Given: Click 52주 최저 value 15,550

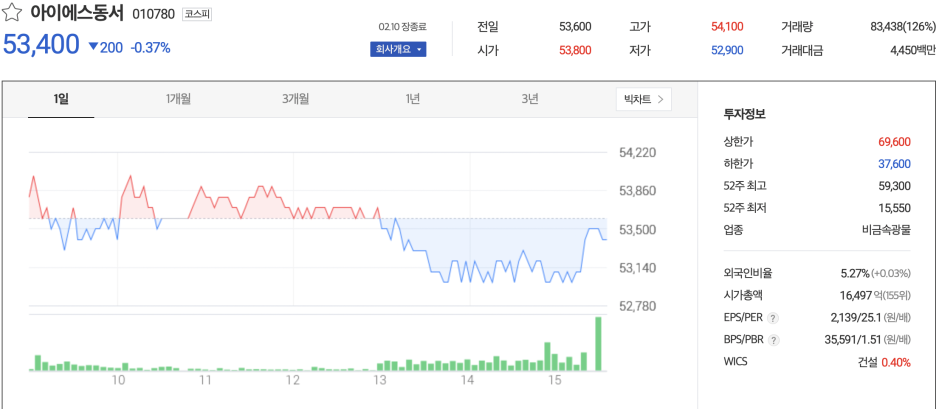Looking at the screenshot, I should click(x=894, y=208).
